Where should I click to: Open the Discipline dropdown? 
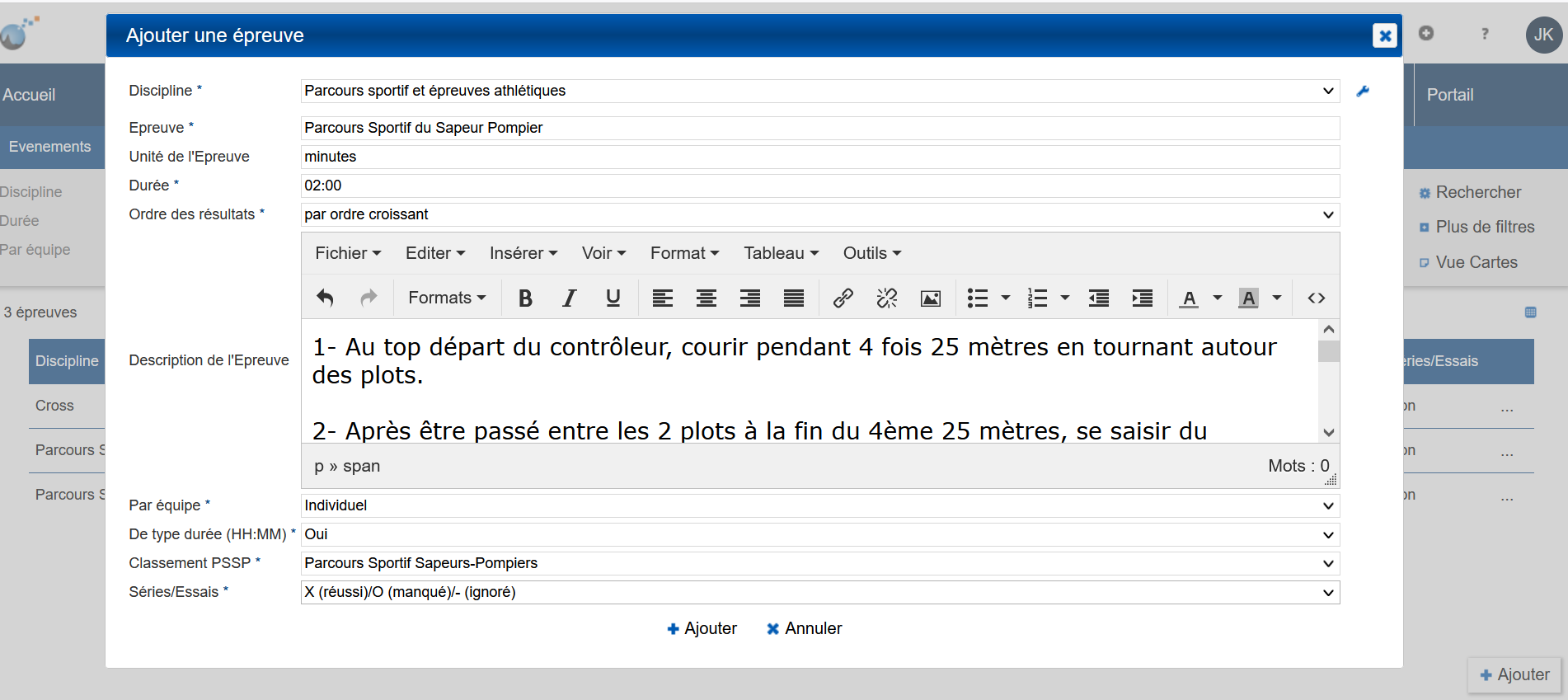(819, 91)
